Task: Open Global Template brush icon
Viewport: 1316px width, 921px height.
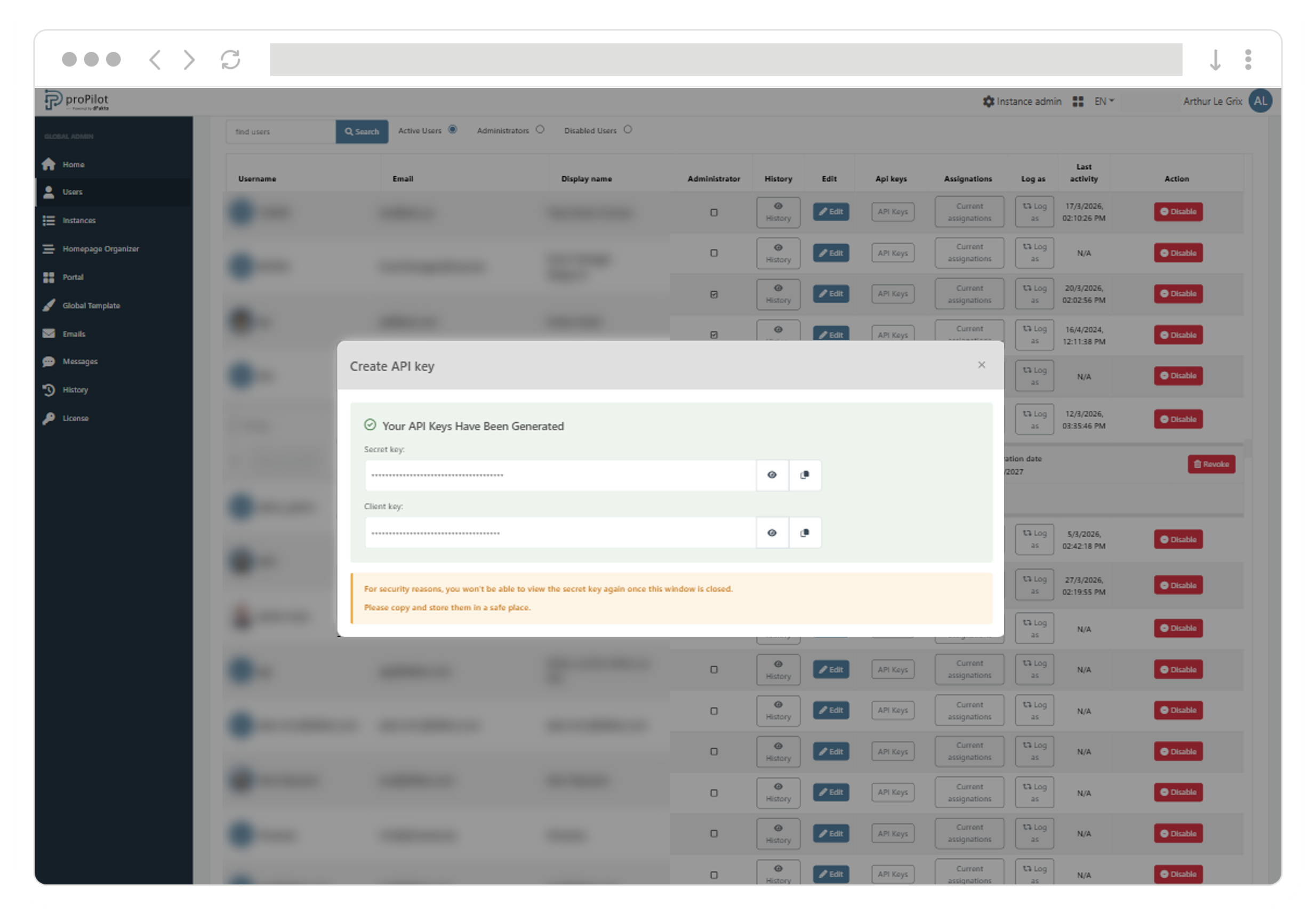Action: pos(49,306)
